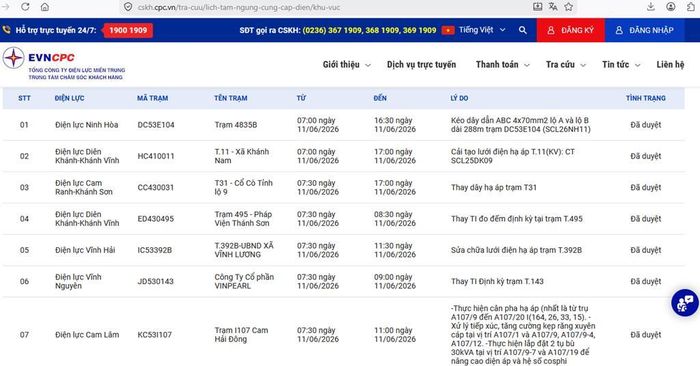
Task: Select T.392B-UBND XÃ VĨNH LƯƠNG cell
Action: click(244, 250)
